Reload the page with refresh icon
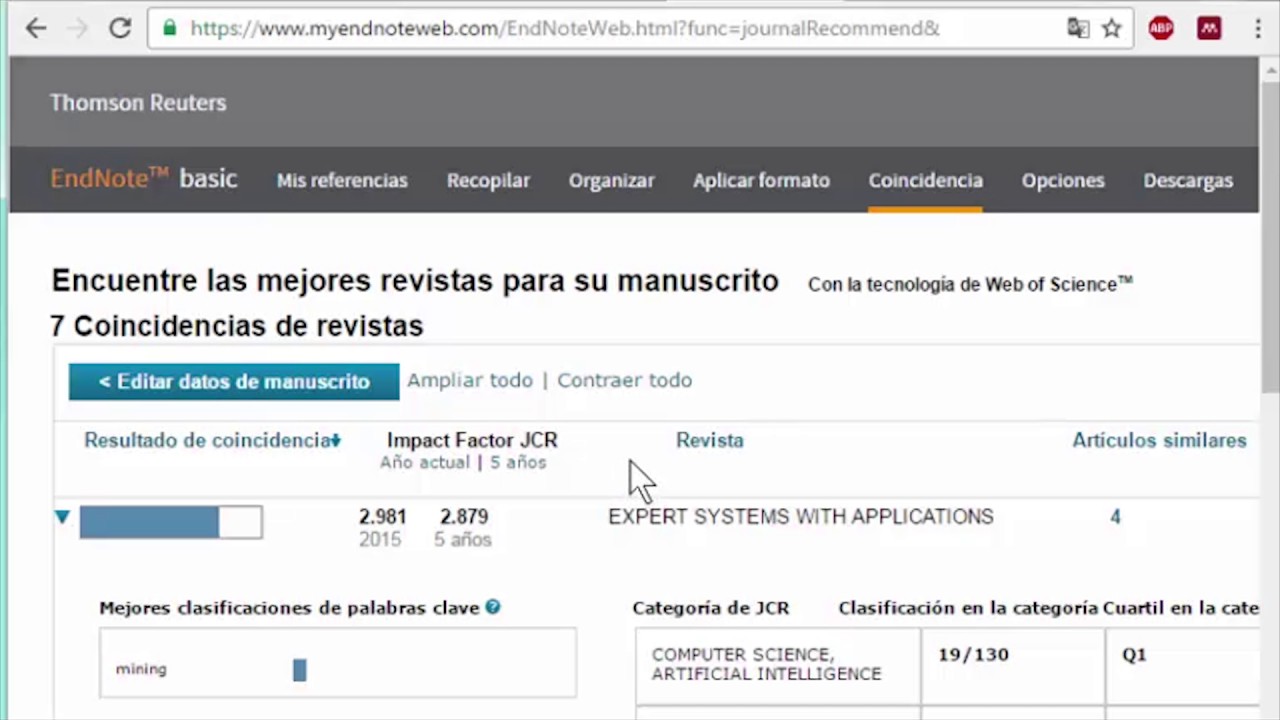Viewport: 1280px width, 720px height. 120,28
